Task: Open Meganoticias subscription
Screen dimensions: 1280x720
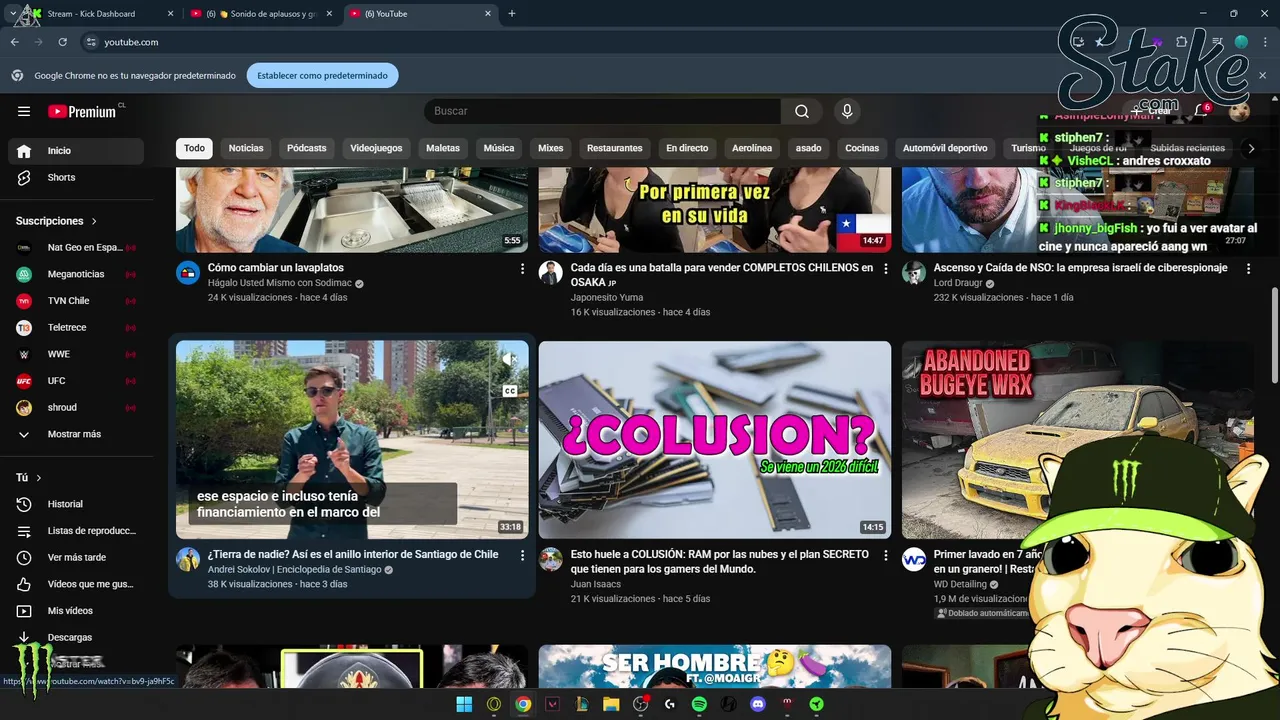Action: [76, 274]
